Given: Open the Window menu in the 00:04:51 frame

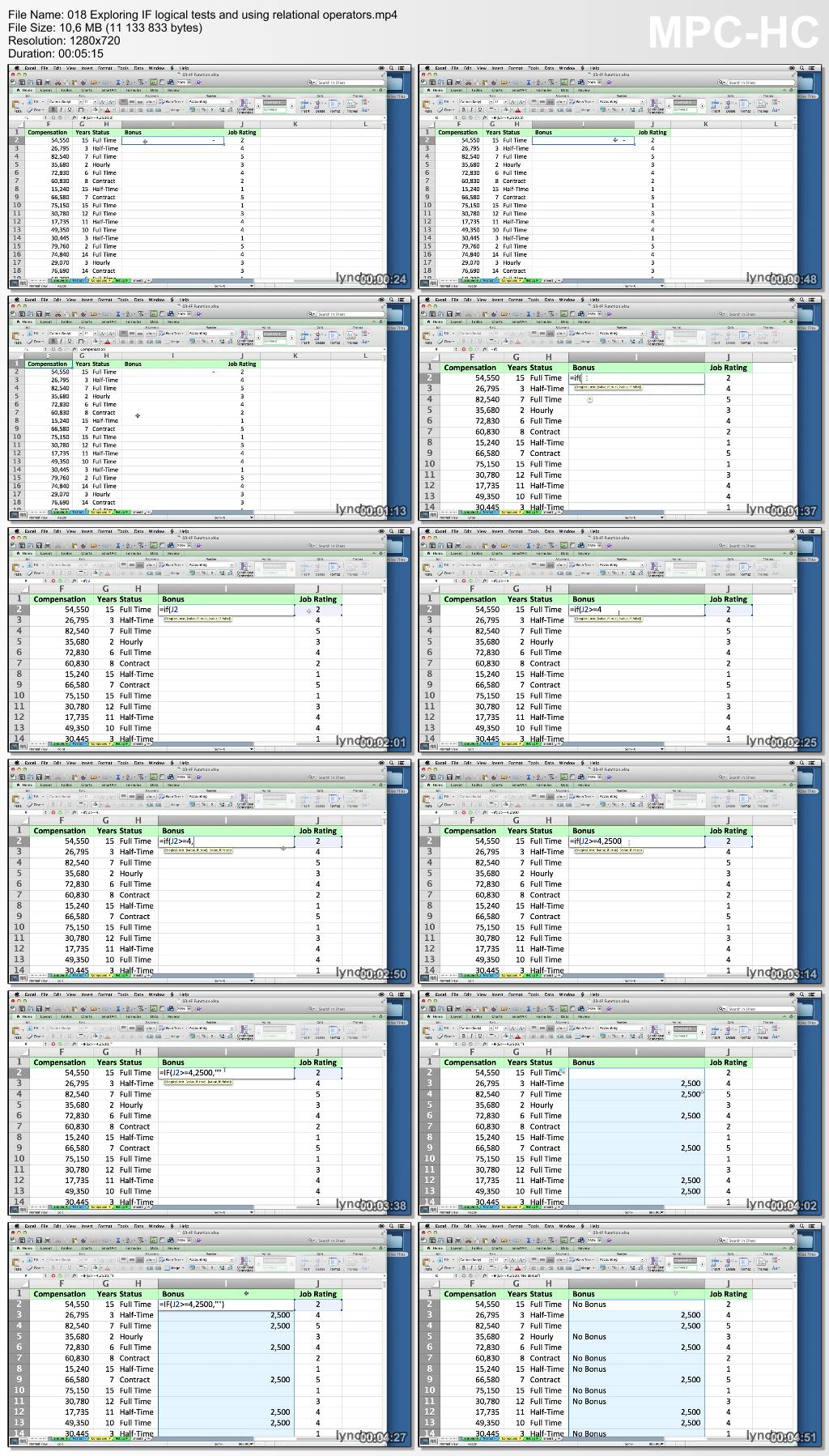Looking at the screenshot, I should click(x=567, y=1226).
